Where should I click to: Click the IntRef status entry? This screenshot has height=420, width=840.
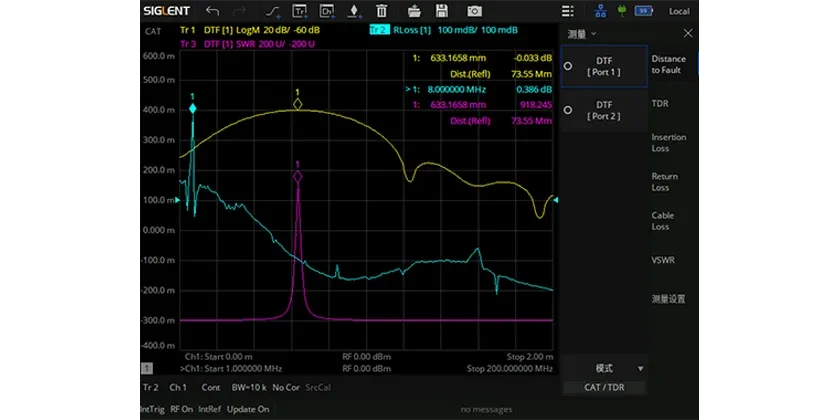point(209,409)
